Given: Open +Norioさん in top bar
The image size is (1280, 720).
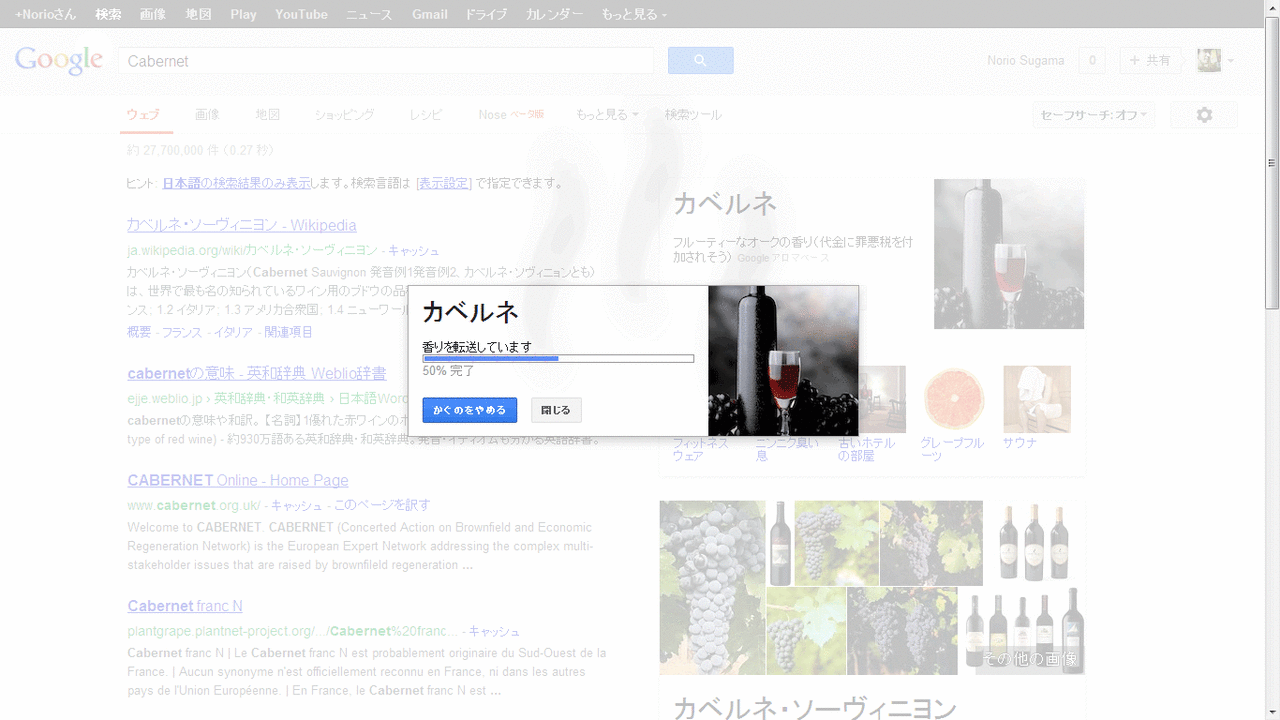Looking at the screenshot, I should (x=47, y=14).
